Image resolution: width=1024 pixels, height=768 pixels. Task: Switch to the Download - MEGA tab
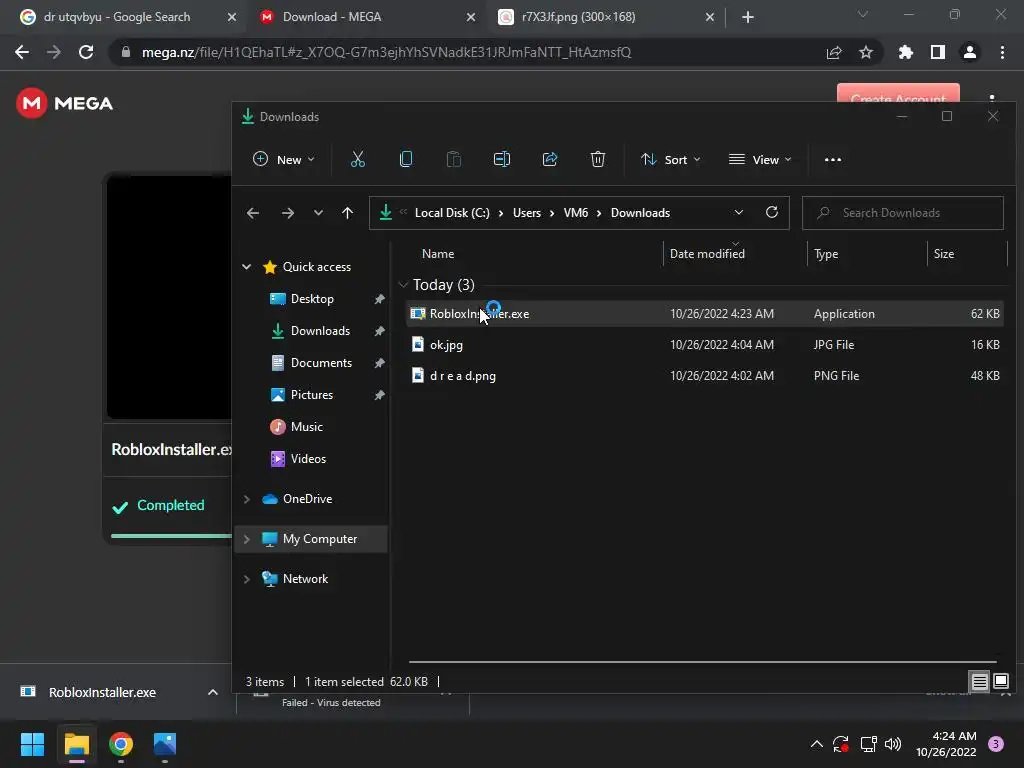[332, 17]
